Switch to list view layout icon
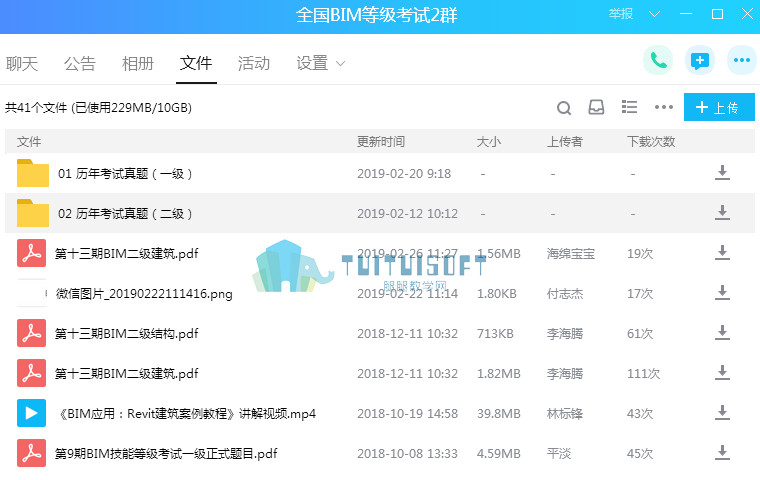The width and height of the screenshot is (760, 480). coord(630,107)
